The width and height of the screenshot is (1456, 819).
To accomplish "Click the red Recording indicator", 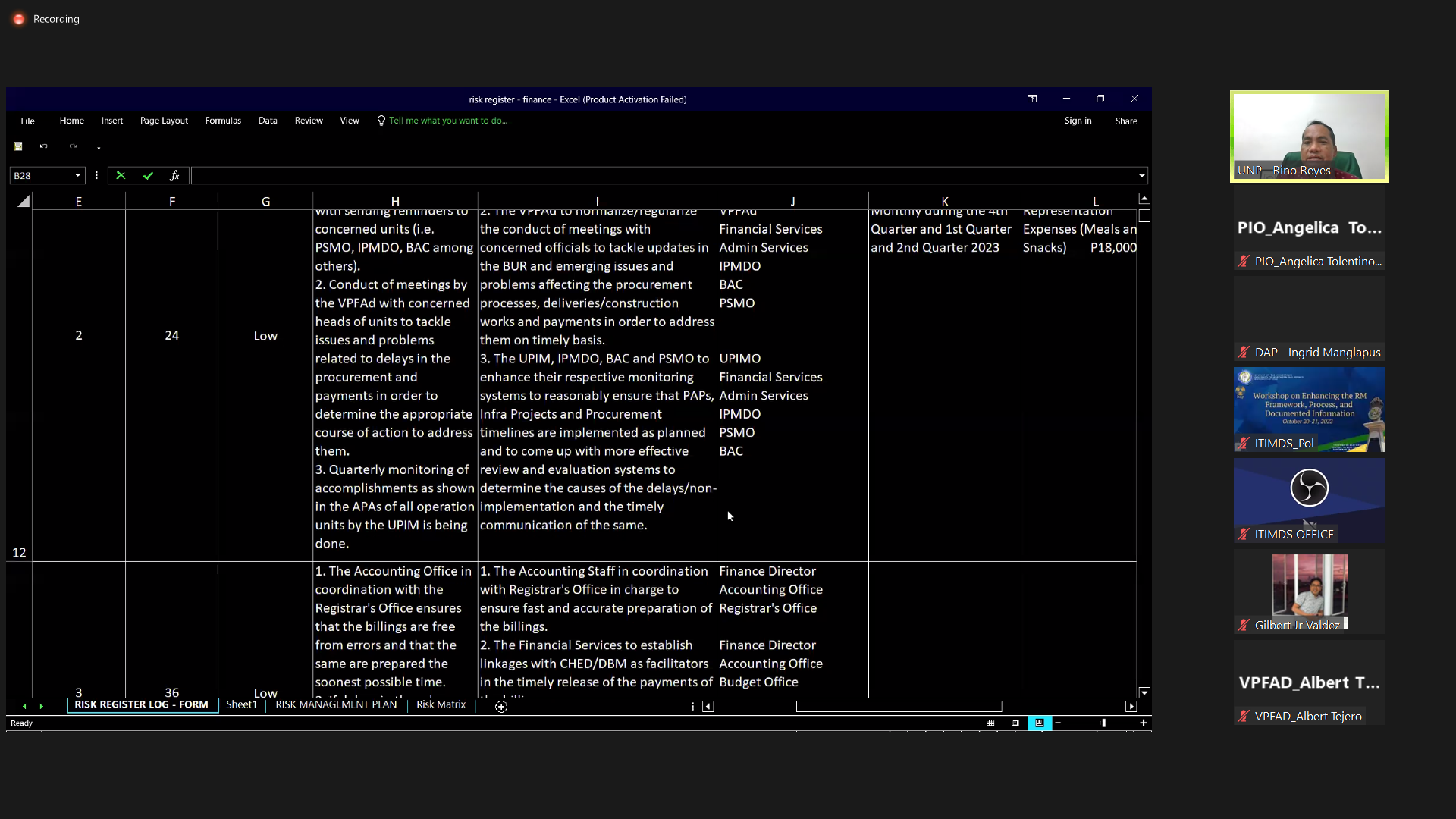I will click(x=19, y=19).
